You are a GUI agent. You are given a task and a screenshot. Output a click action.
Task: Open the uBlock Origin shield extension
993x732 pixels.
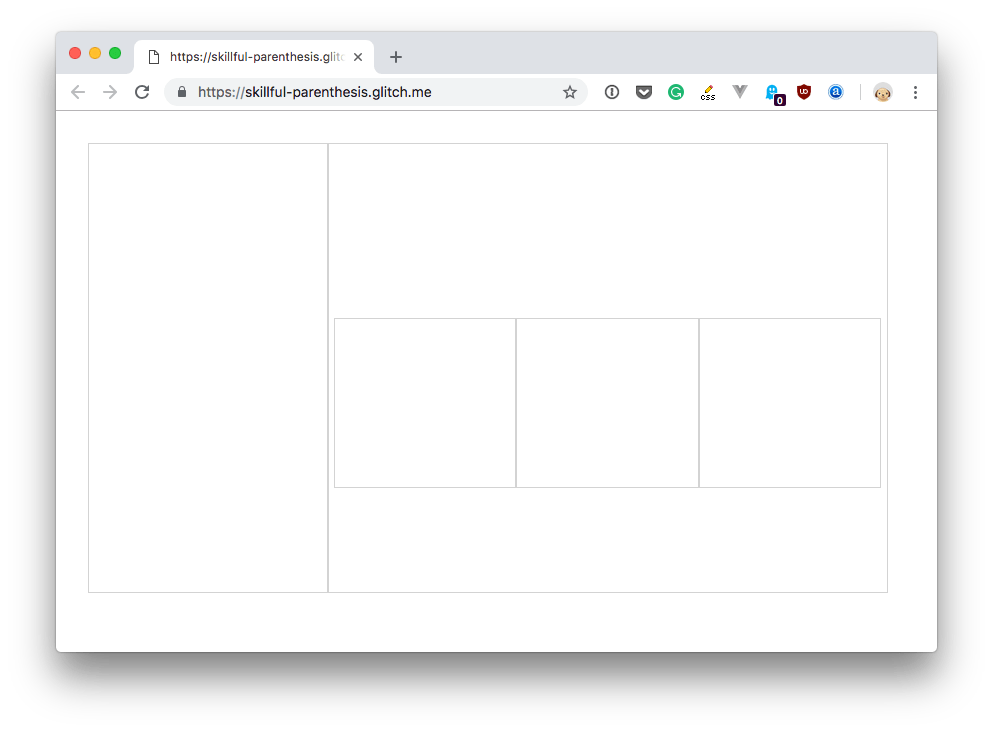pyautogui.click(x=804, y=92)
